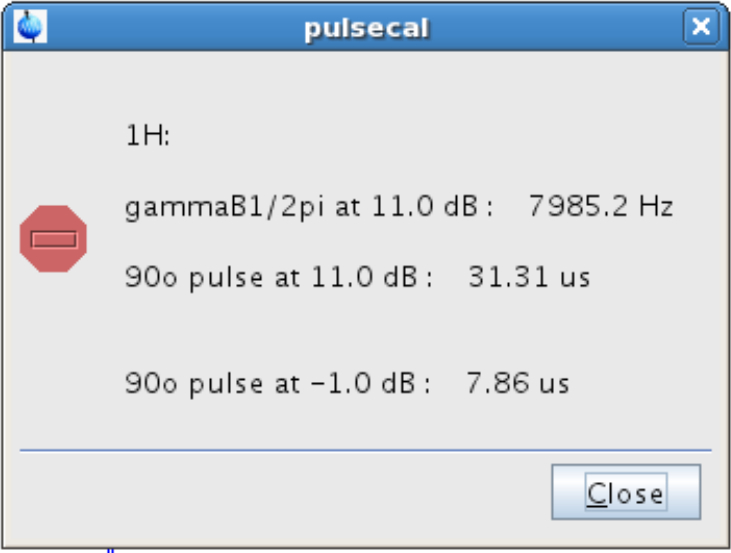Viewport: 731px width, 553px height.
Task: Click the us unit after 7.86
Action: [x=550, y=383]
